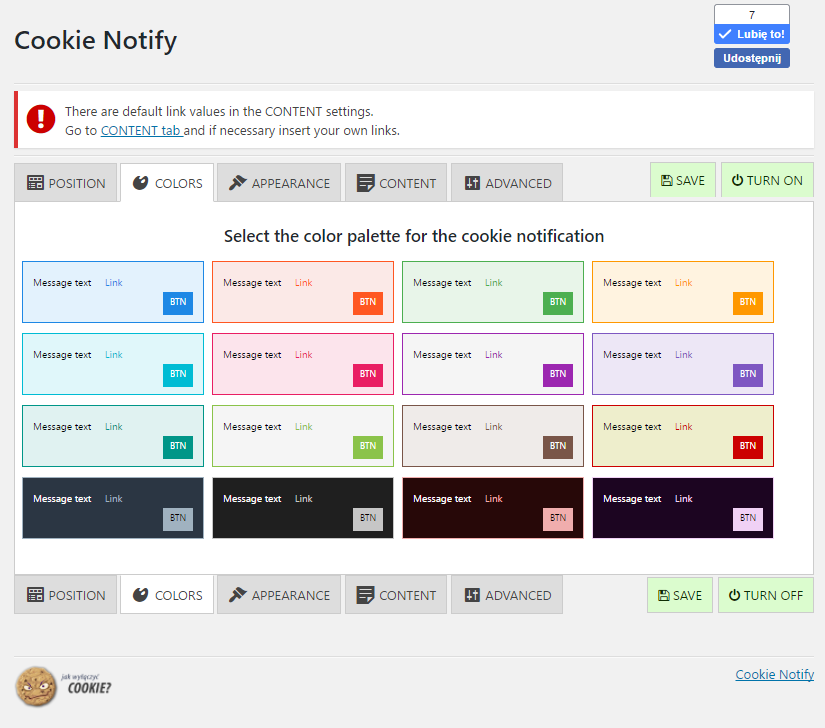Screen dimensions: 825x728
Task: Click the Udostępnij share button
Action: tap(752, 58)
